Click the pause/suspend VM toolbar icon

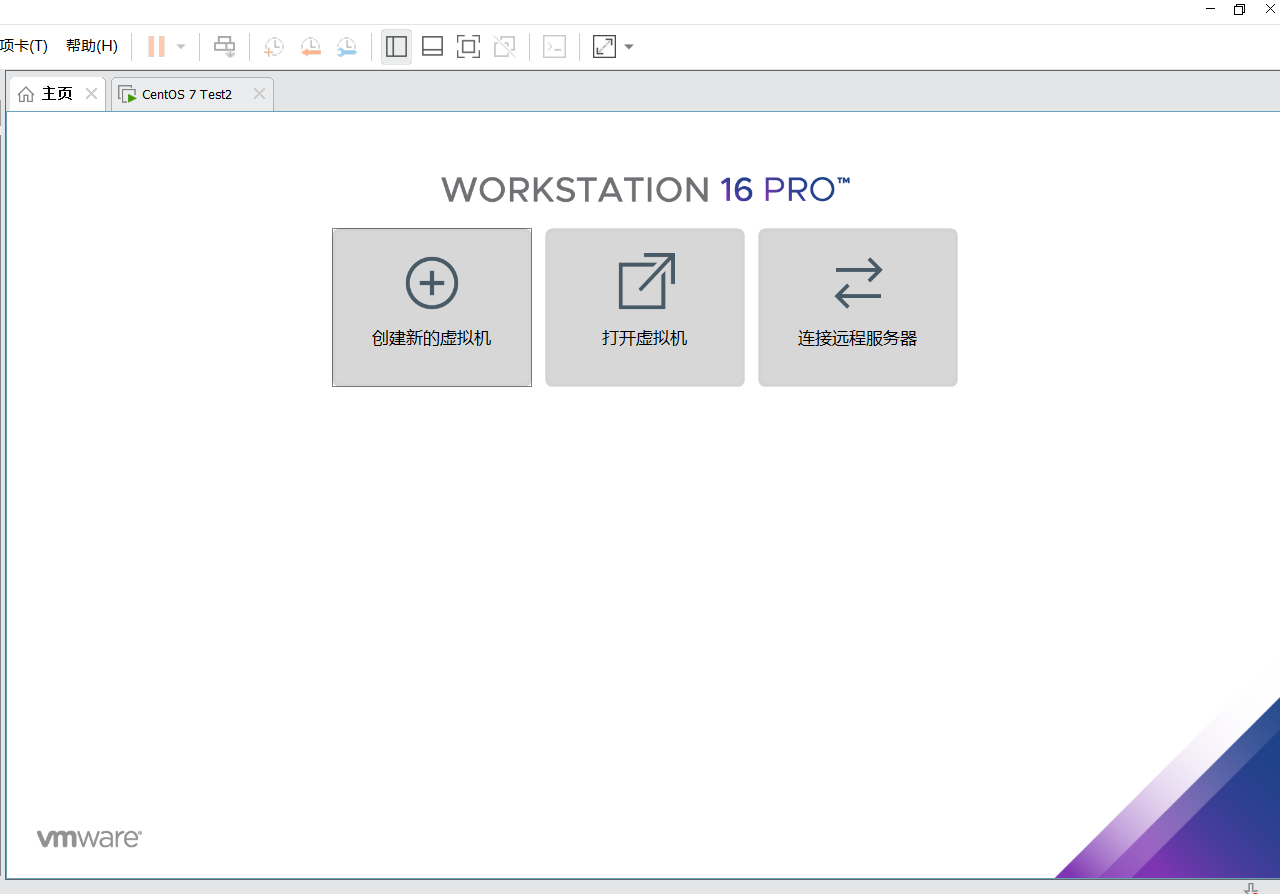click(x=156, y=46)
